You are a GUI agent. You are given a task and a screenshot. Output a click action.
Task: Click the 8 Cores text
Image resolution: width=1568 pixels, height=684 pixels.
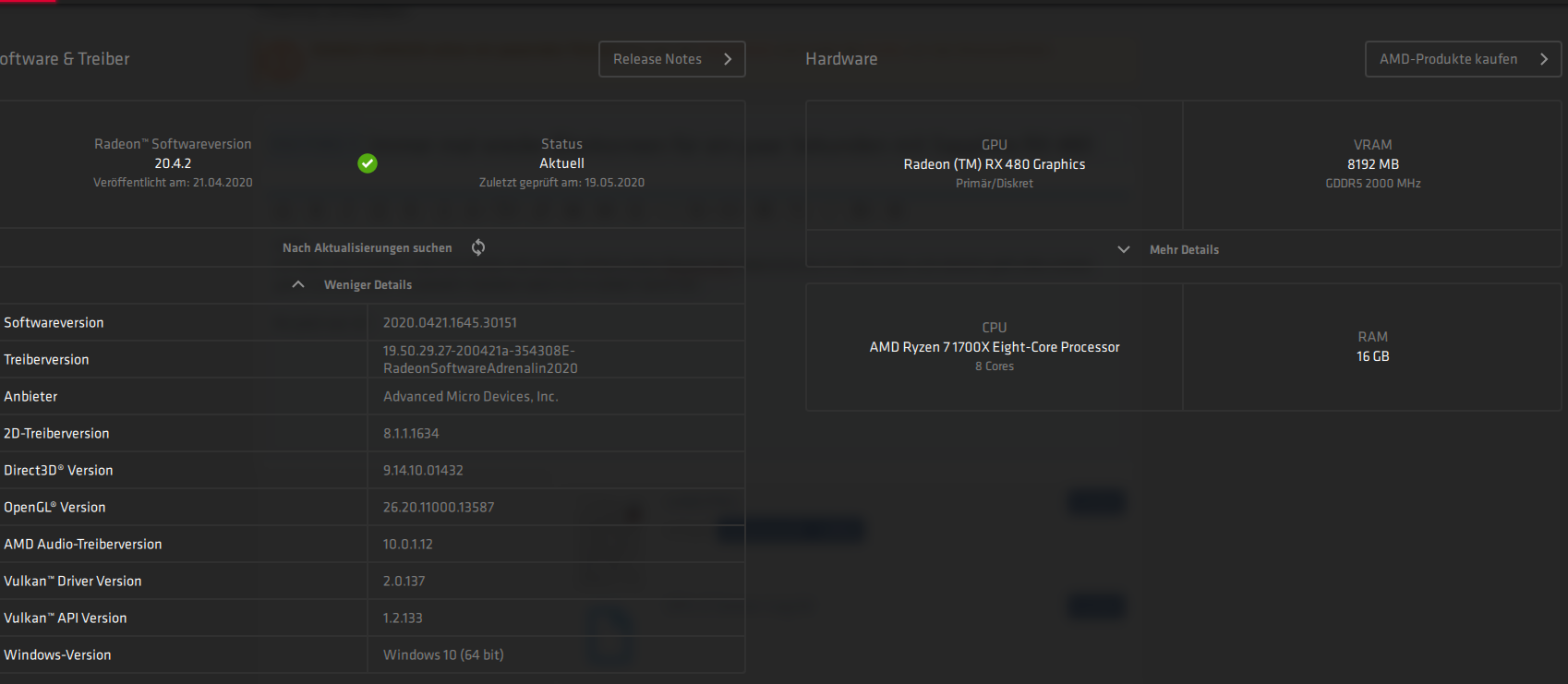point(995,366)
